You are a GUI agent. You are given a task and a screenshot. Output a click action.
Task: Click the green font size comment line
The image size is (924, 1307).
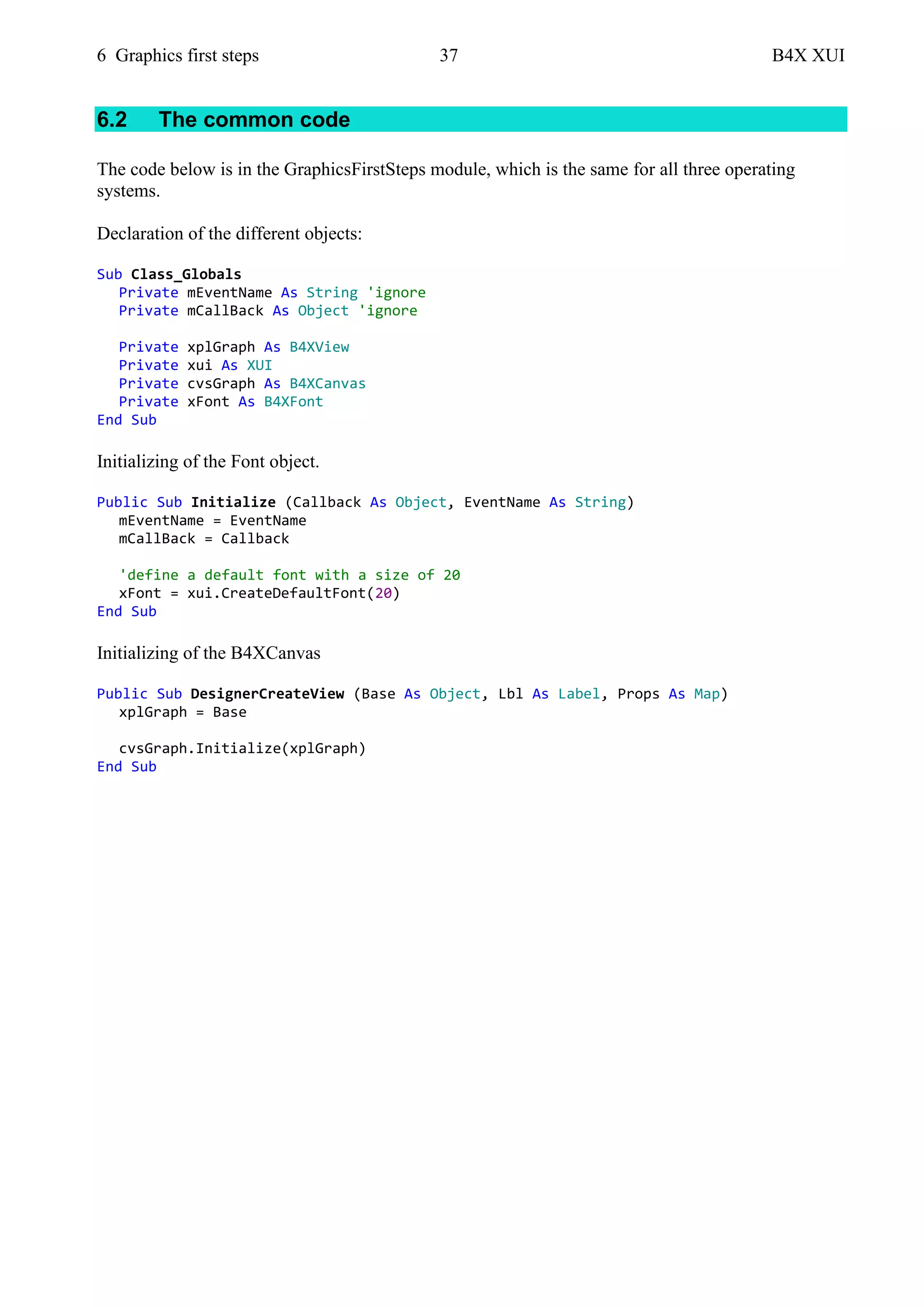tap(289, 575)
